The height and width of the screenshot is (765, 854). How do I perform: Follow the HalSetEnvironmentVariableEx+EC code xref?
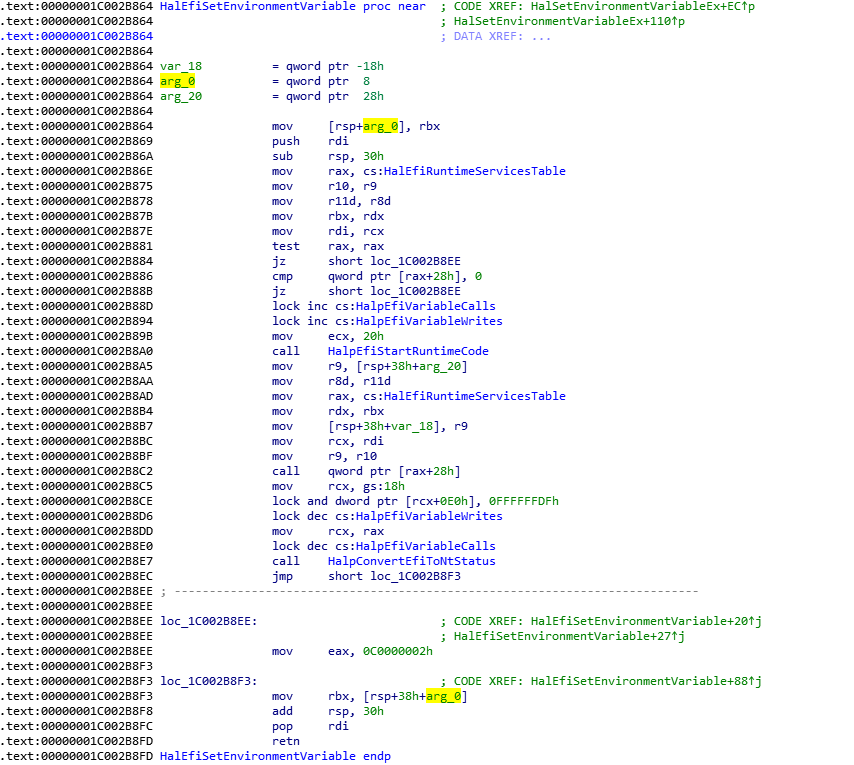tap(643, 7)
